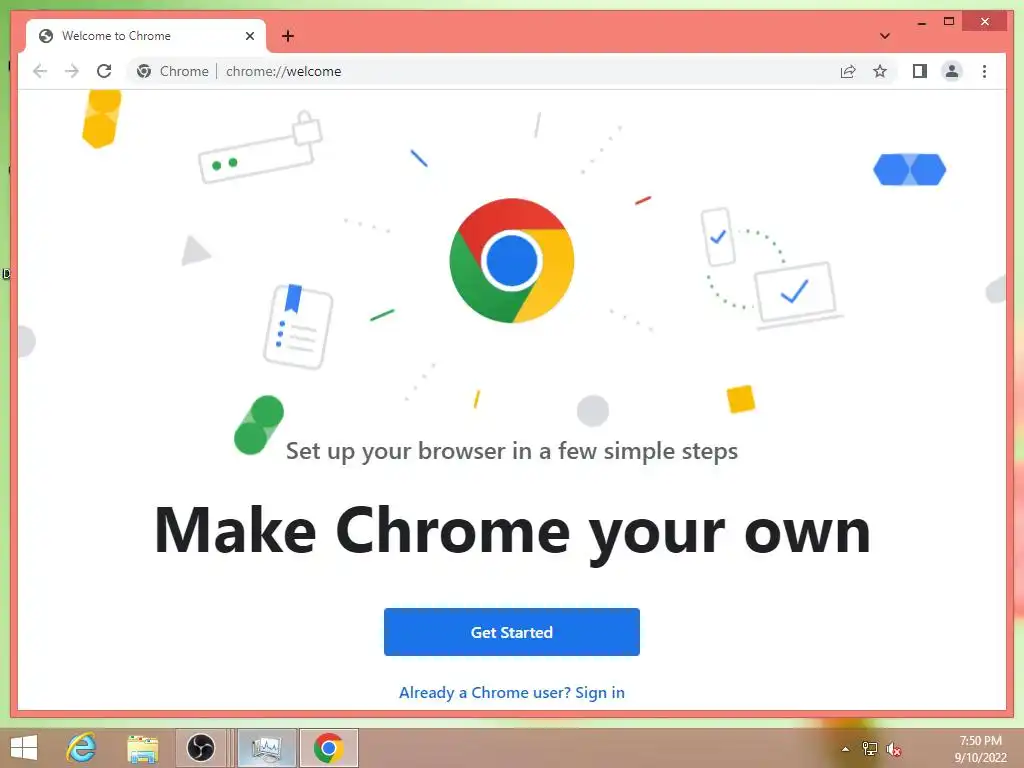Close the Welcome to Chrome tab

pos(249,36)
